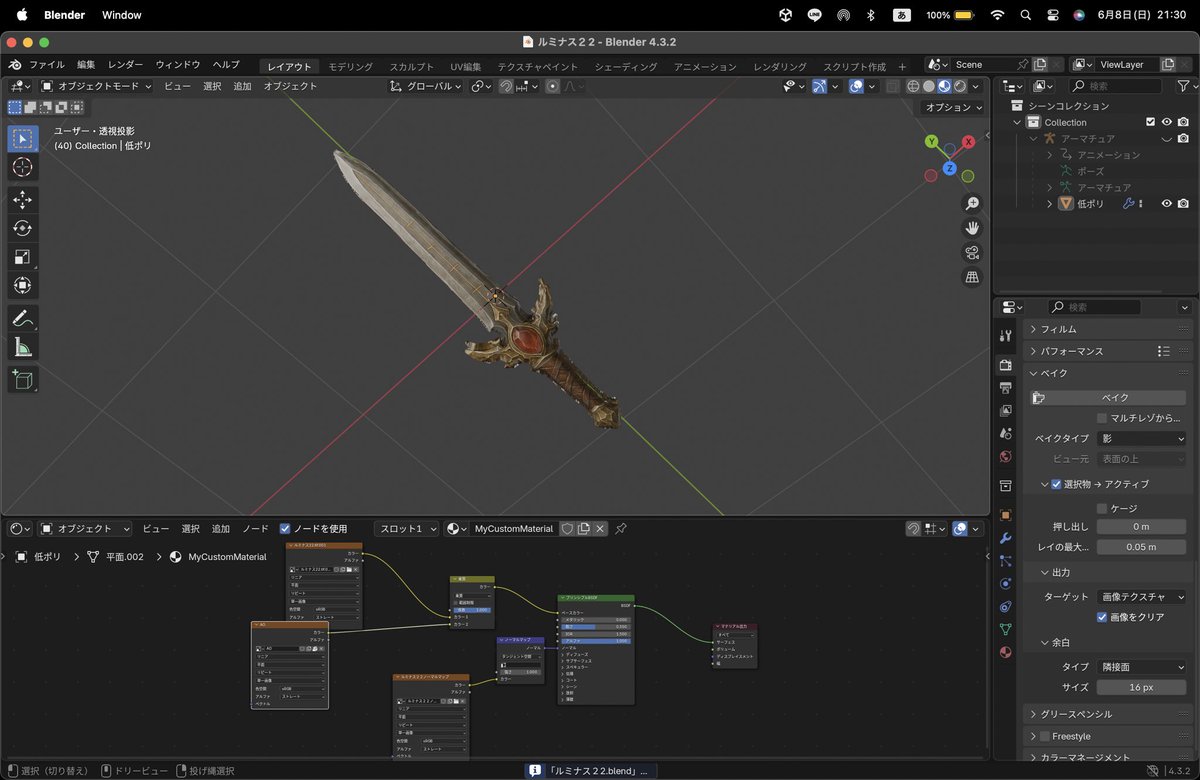Hide Collection with eye icon

pos(1166,122)
